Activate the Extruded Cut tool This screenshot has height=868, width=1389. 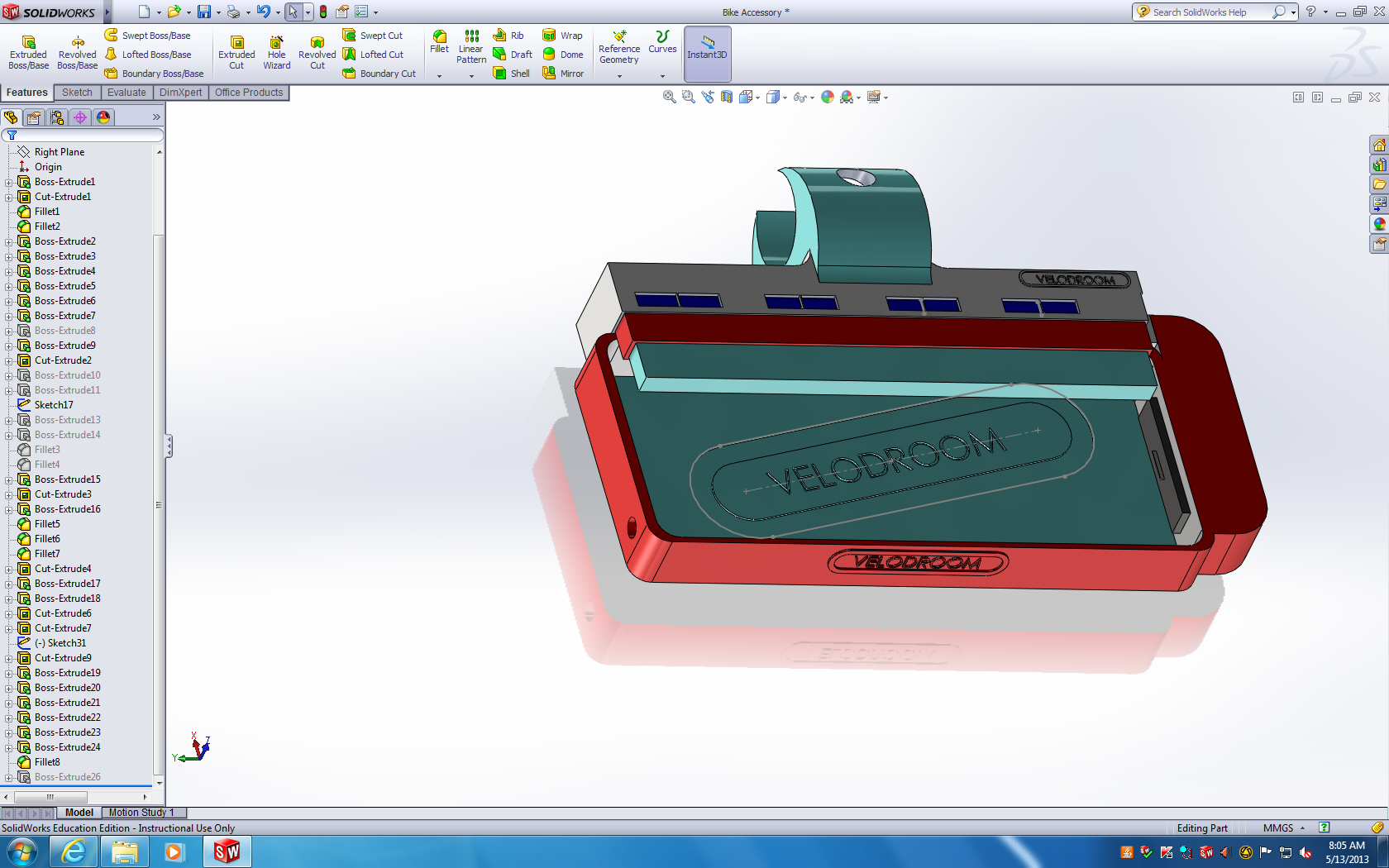point(236,53)
